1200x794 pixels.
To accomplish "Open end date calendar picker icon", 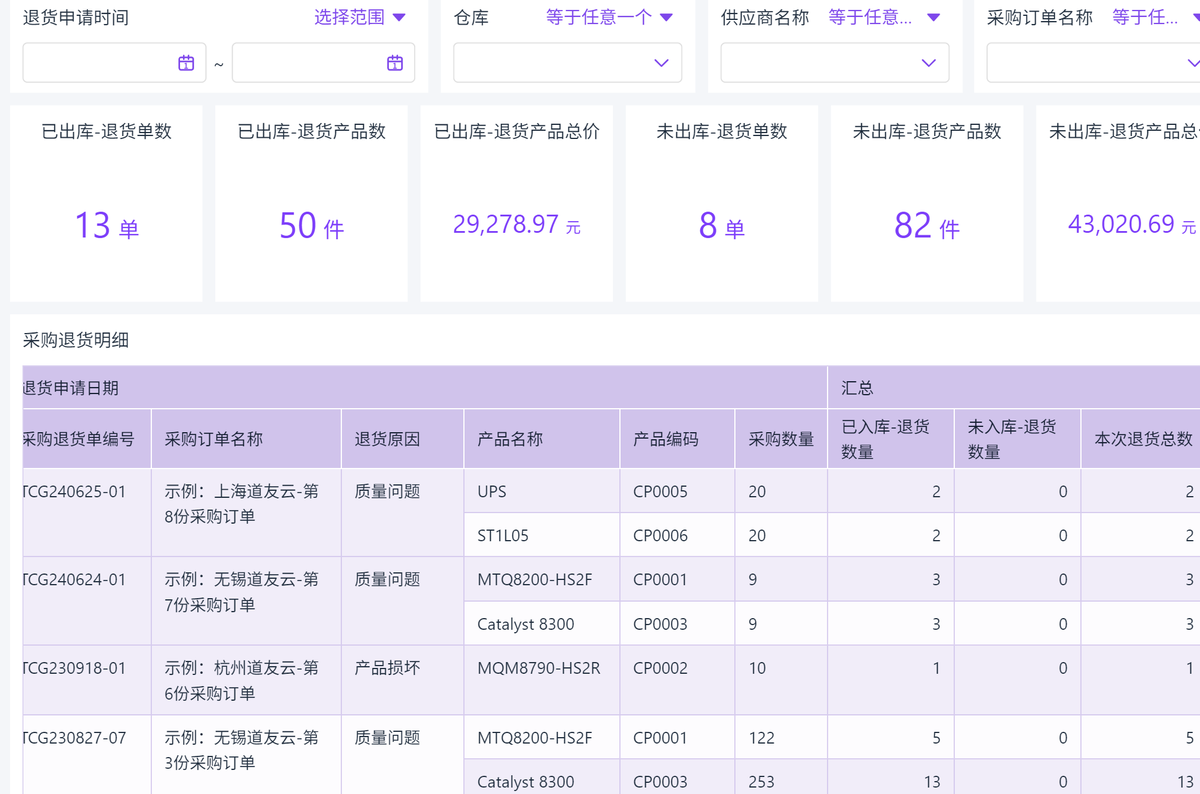I will click(395, 63).
